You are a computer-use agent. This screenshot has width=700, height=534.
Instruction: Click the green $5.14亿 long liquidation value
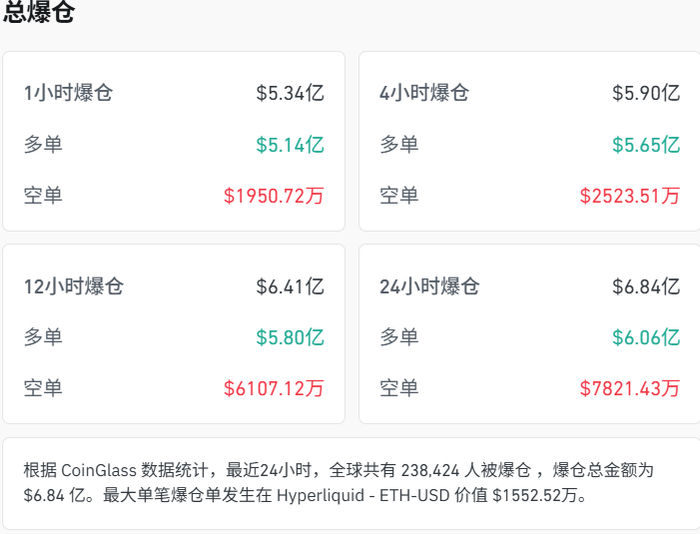(290, 144)
